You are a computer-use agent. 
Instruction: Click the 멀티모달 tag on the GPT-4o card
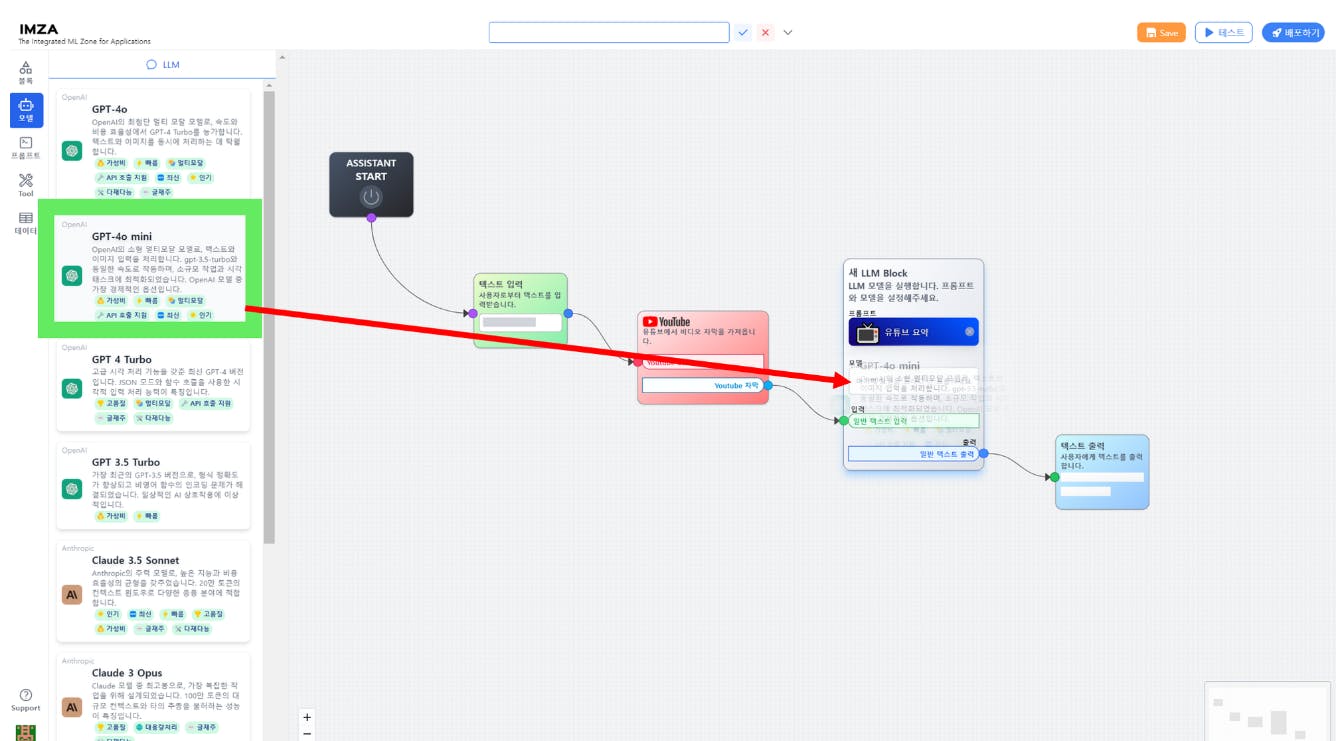coord(185,162)
